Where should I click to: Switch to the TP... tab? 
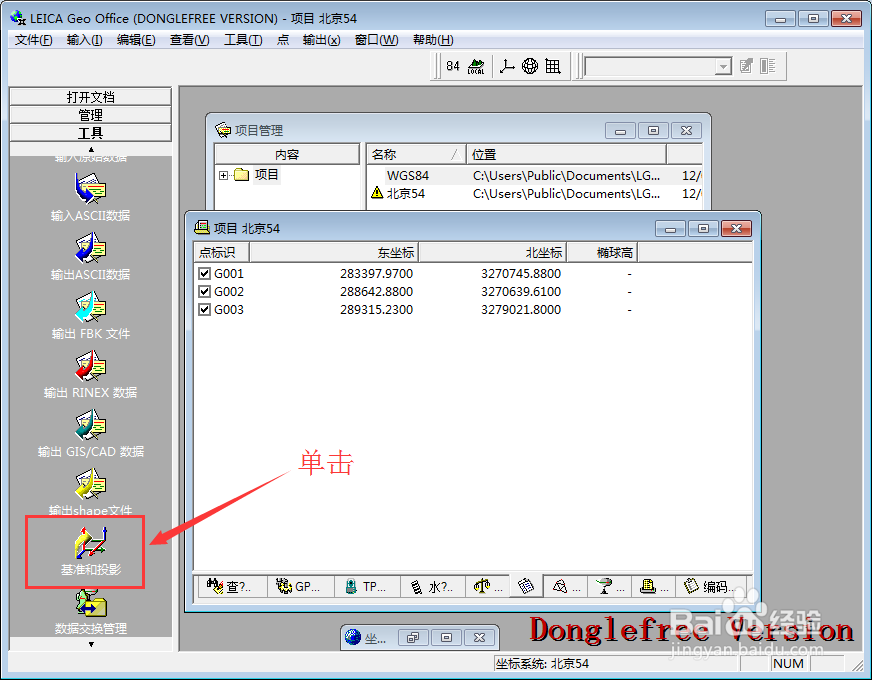367,586
